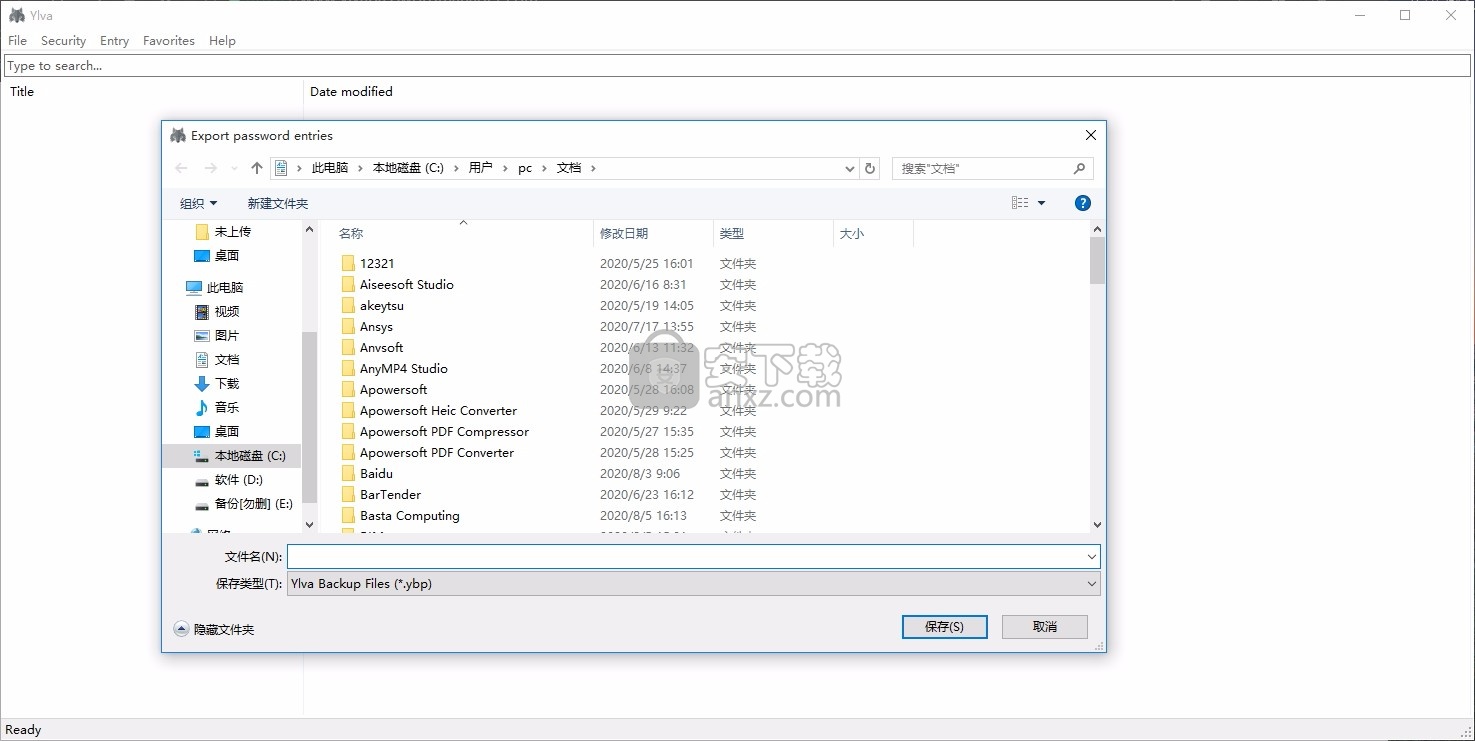Open the recent locations dropdown arrow

tap(234, 168)
